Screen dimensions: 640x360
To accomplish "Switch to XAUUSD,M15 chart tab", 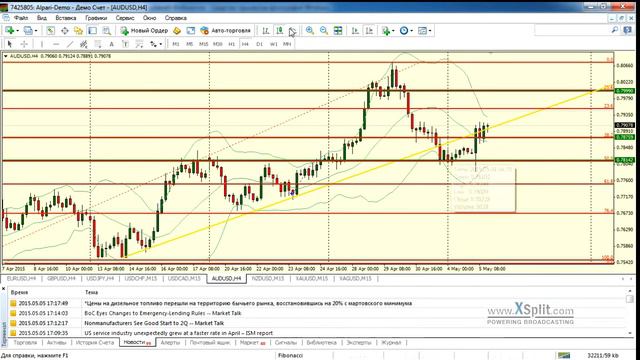I will click(x=312, y=278).
